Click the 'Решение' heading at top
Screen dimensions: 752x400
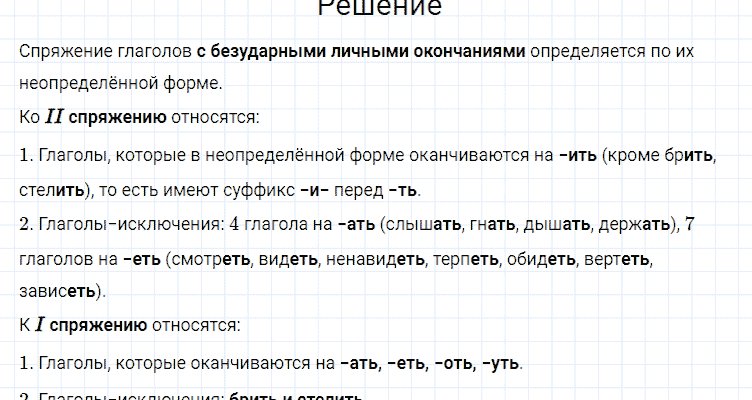click(379, 8)
